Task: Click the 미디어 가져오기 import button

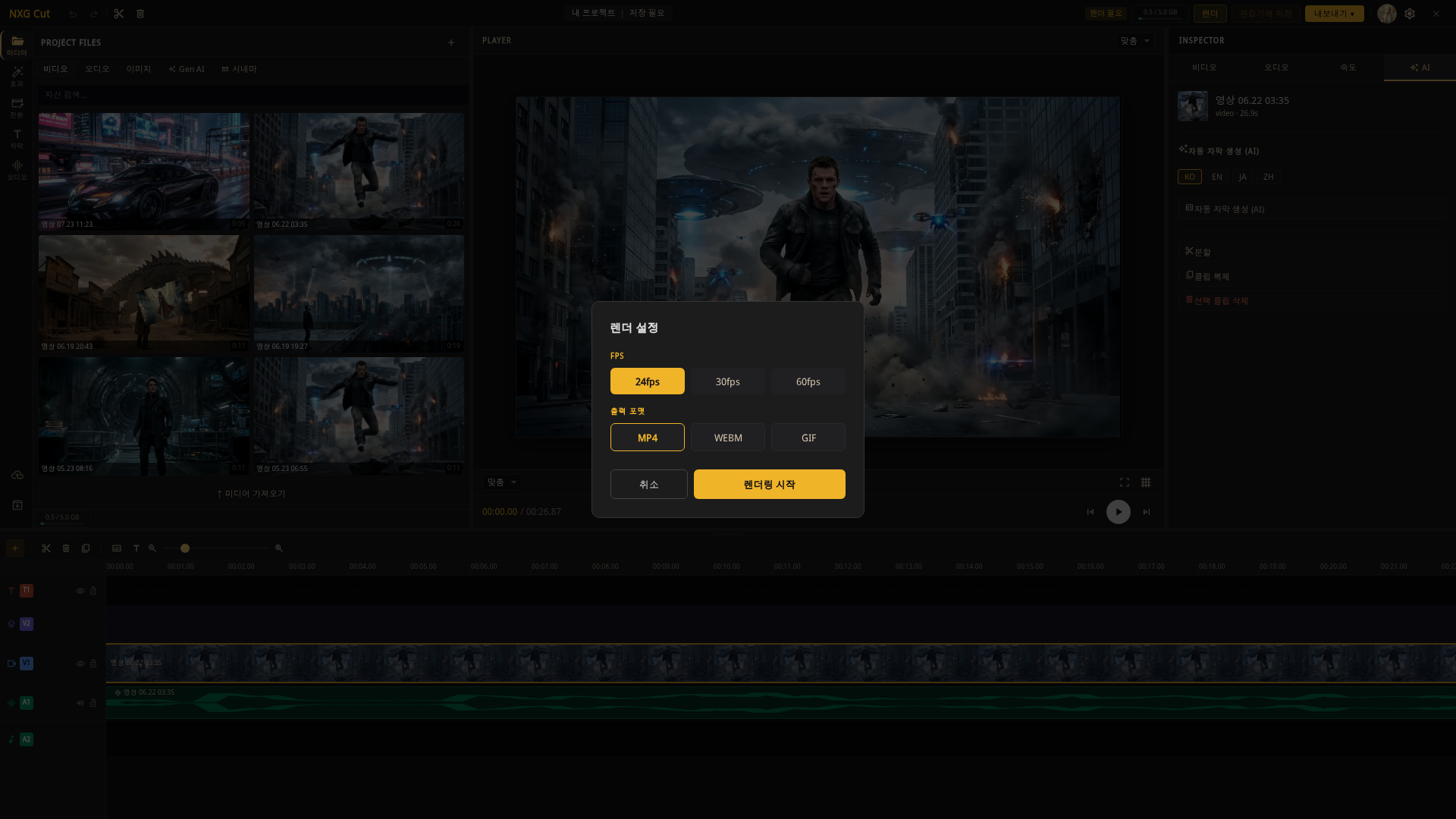Action: tap(251, 494)
